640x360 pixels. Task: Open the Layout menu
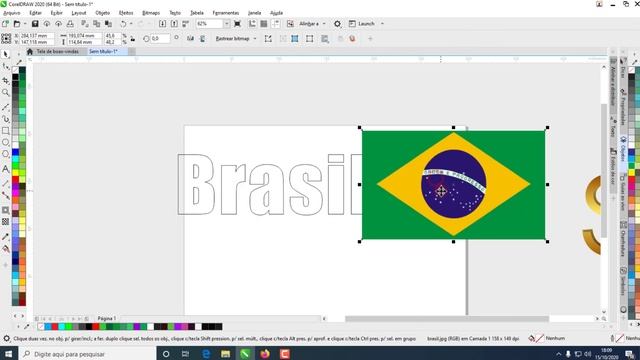coord(79,13)
